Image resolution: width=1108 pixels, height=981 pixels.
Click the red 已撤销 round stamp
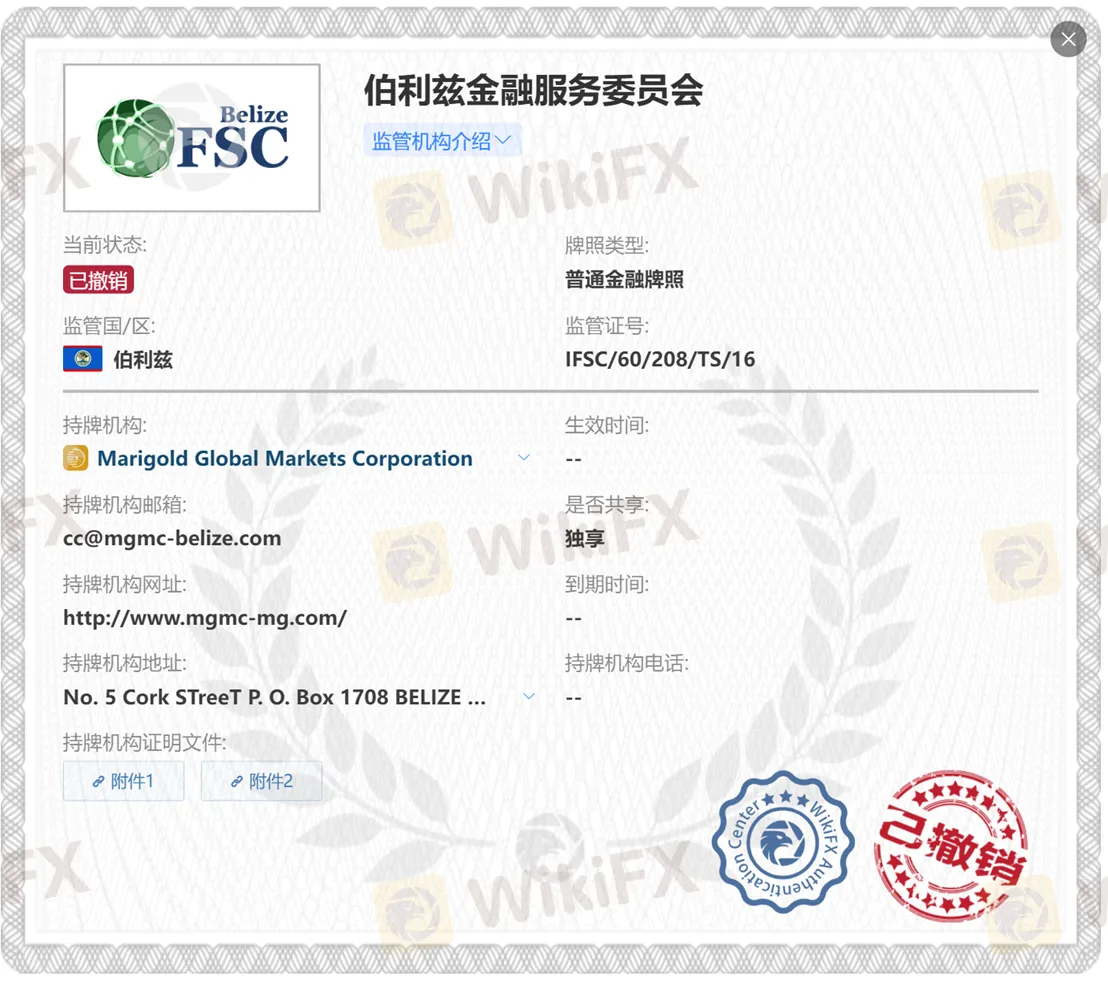950,846
